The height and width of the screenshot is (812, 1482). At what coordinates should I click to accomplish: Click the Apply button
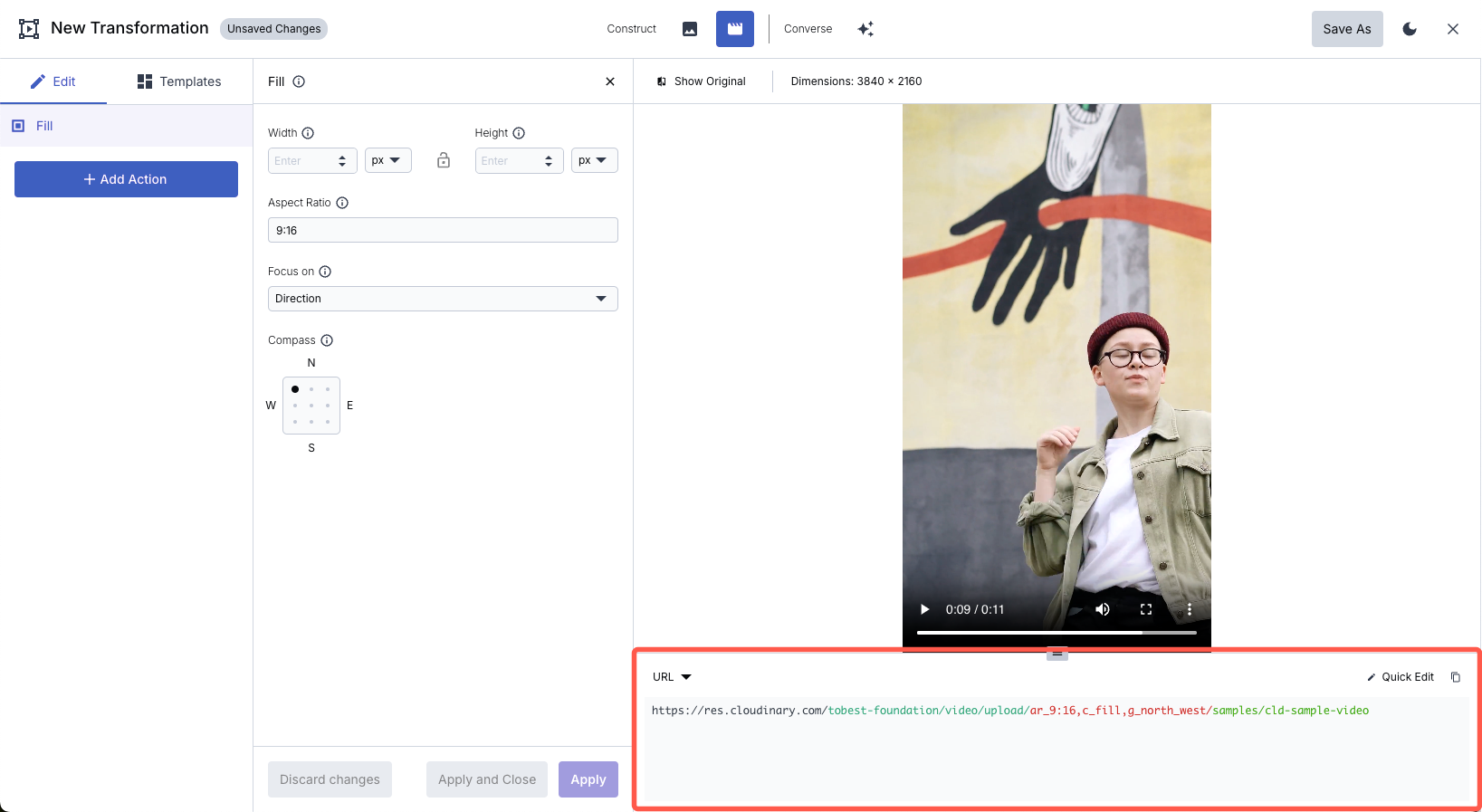pyautogui.click(x=588, y=779)
